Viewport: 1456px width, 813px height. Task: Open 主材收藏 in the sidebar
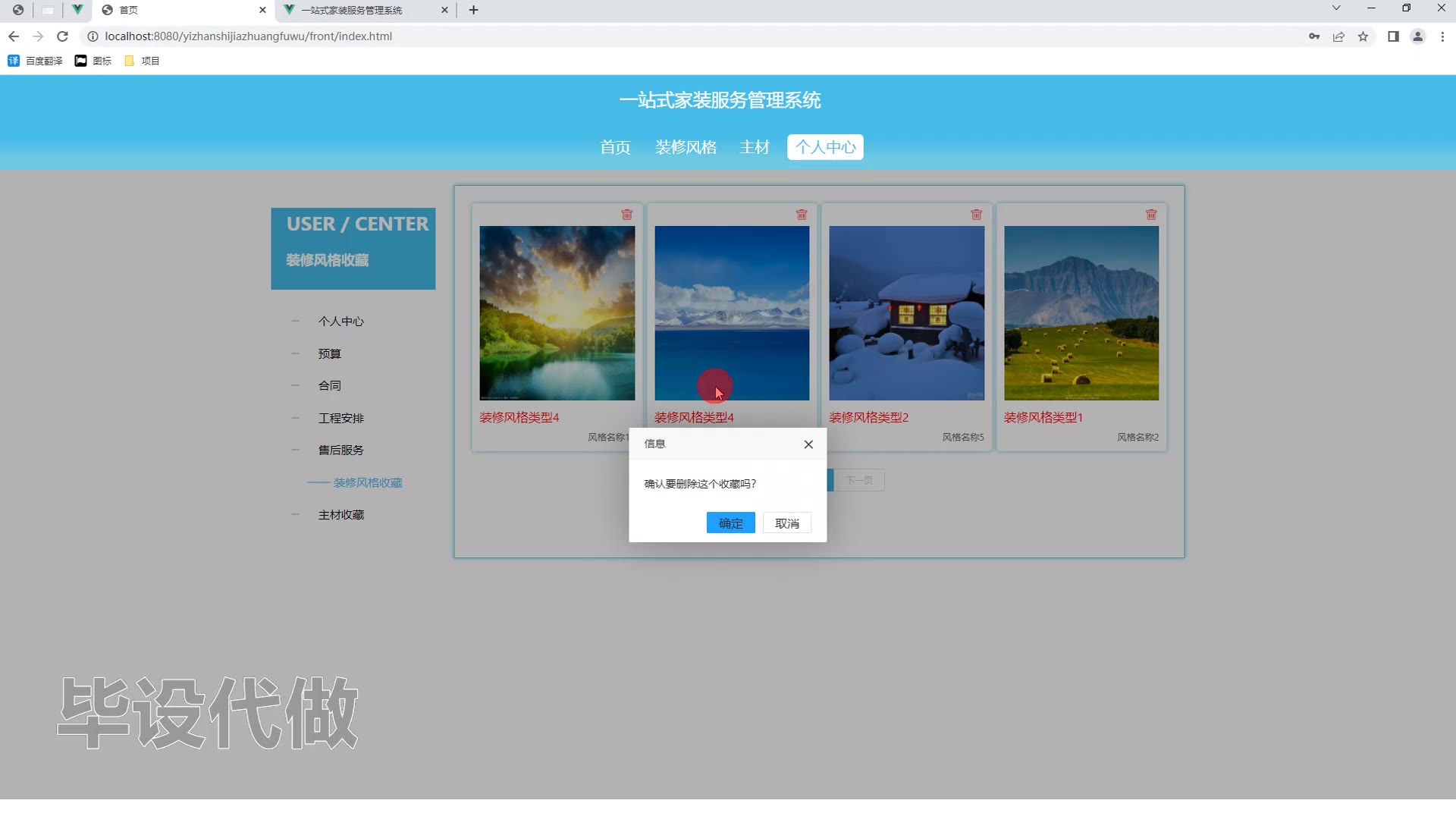340,515
